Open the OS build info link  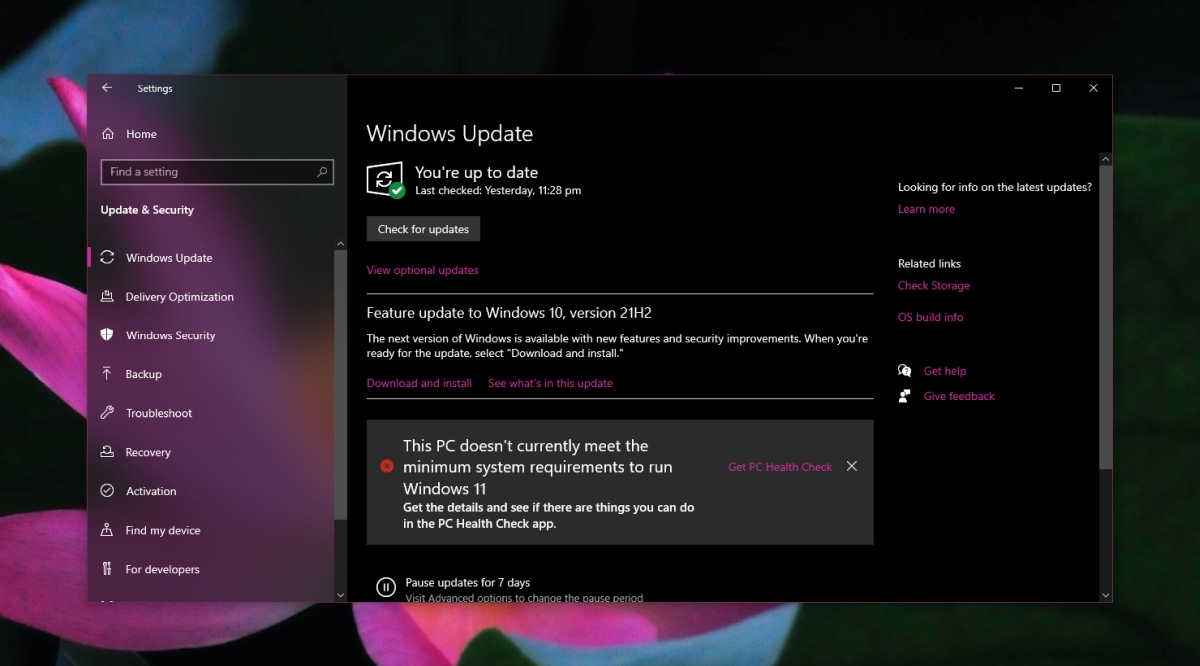931,317
